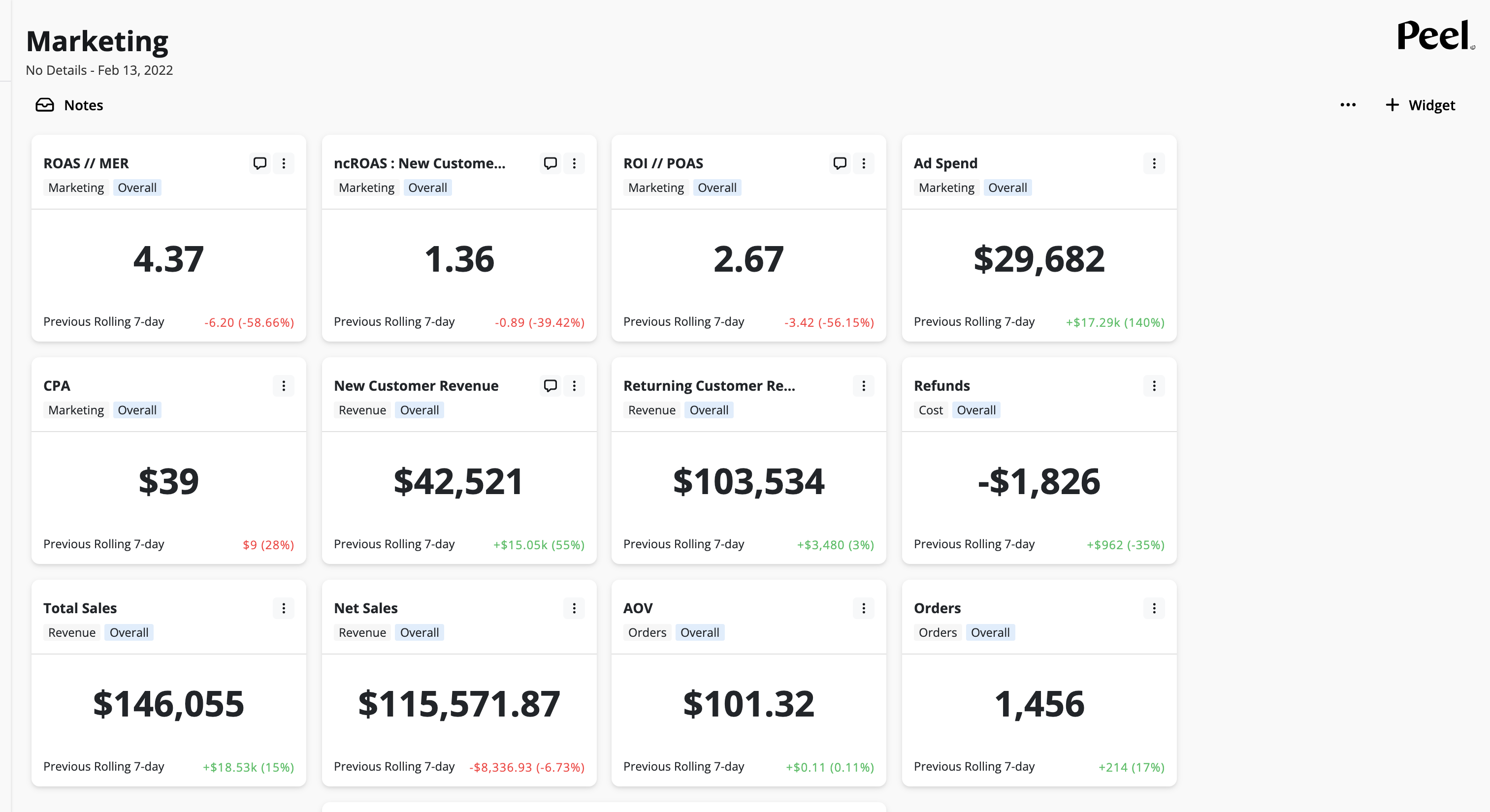Click Overall tag on Ad Spend widget

[x=1007, y=188]
